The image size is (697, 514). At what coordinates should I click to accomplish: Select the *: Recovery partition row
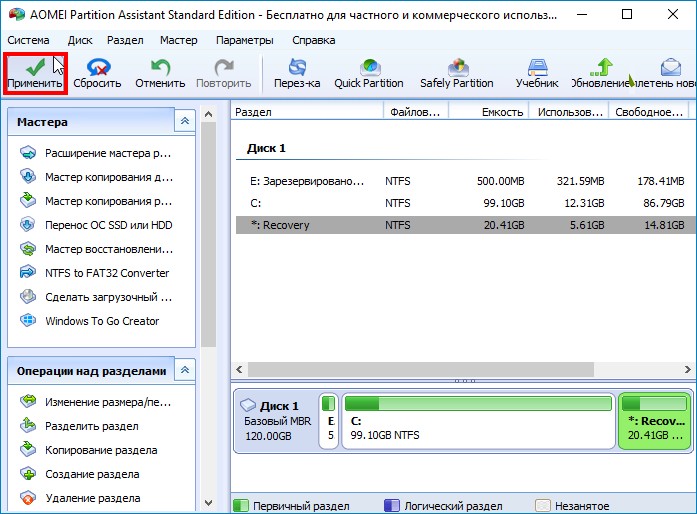click(466, 225)
